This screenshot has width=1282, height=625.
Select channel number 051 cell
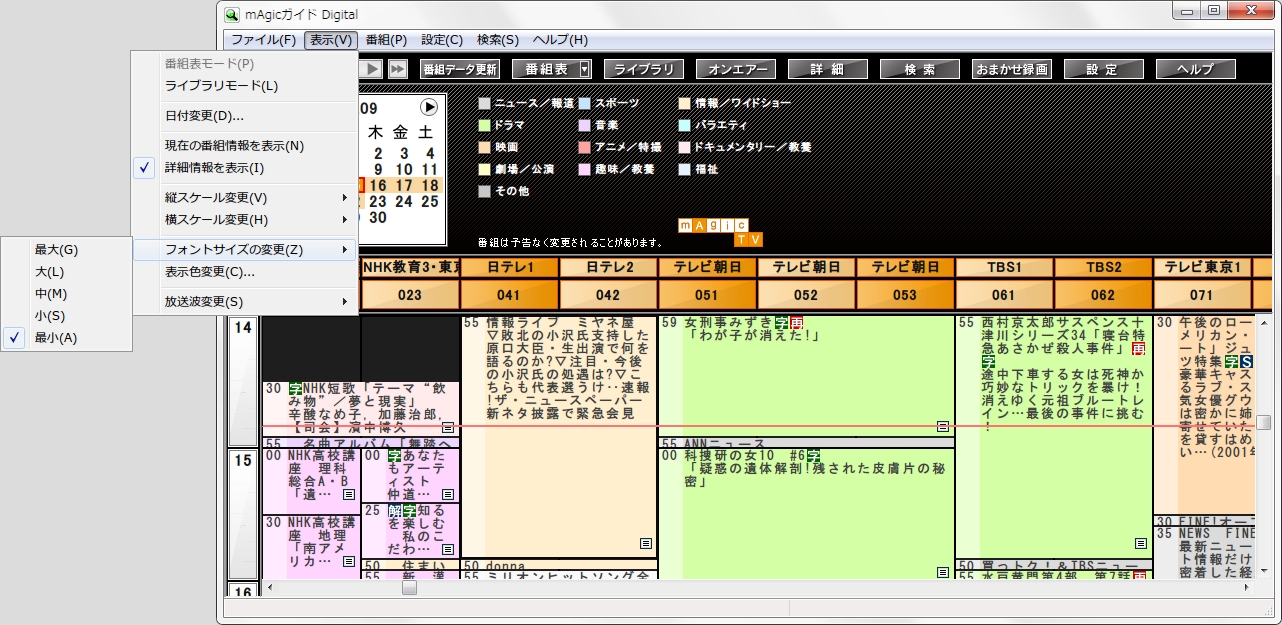coord(708,295)
